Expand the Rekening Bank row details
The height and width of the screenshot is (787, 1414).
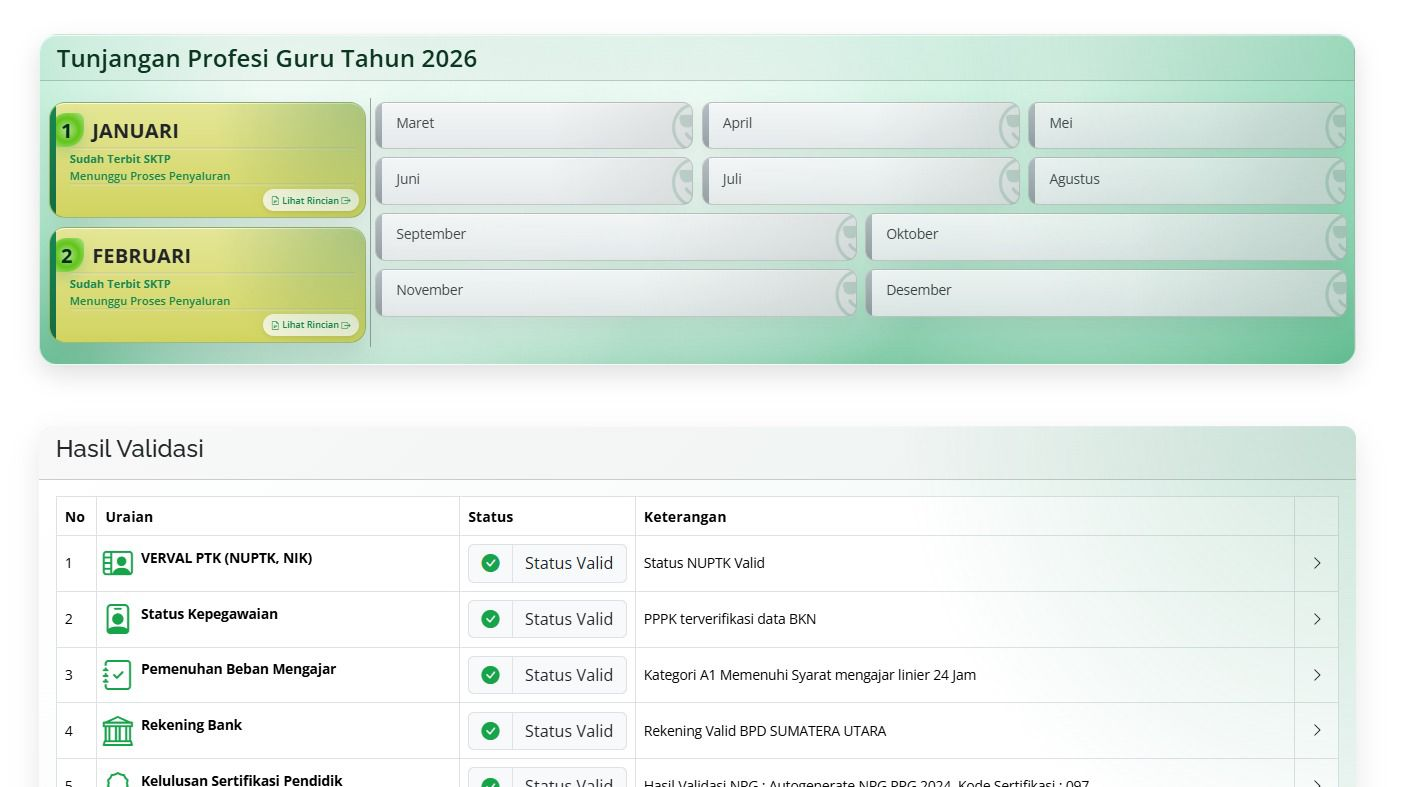click(x=1316, y=731)
